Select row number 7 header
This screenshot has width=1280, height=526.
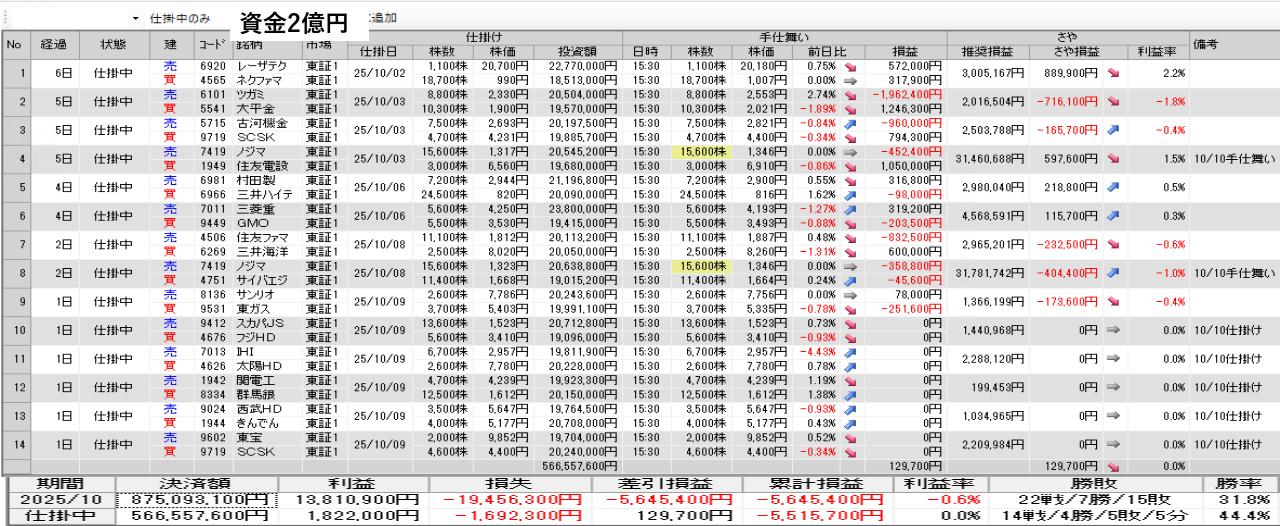coord(15,243)
